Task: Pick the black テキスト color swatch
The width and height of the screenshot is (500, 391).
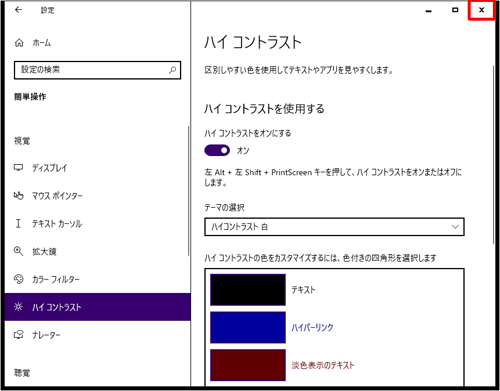Action: point(248,290)
